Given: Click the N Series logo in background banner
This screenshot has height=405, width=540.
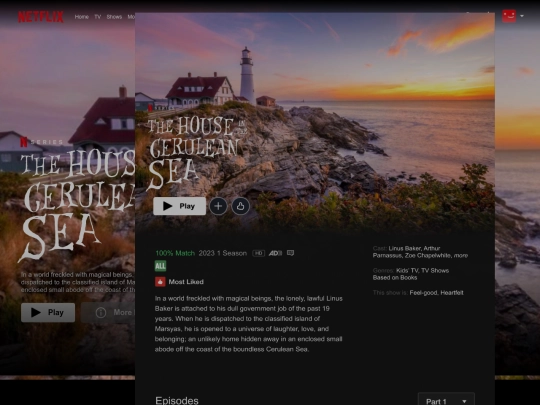Looking at the screenshot, I should [x=42, y=142].
